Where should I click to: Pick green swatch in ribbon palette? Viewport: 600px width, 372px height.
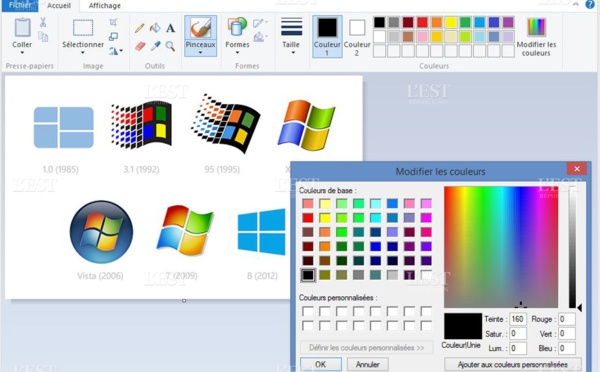[x=465, y=22]
